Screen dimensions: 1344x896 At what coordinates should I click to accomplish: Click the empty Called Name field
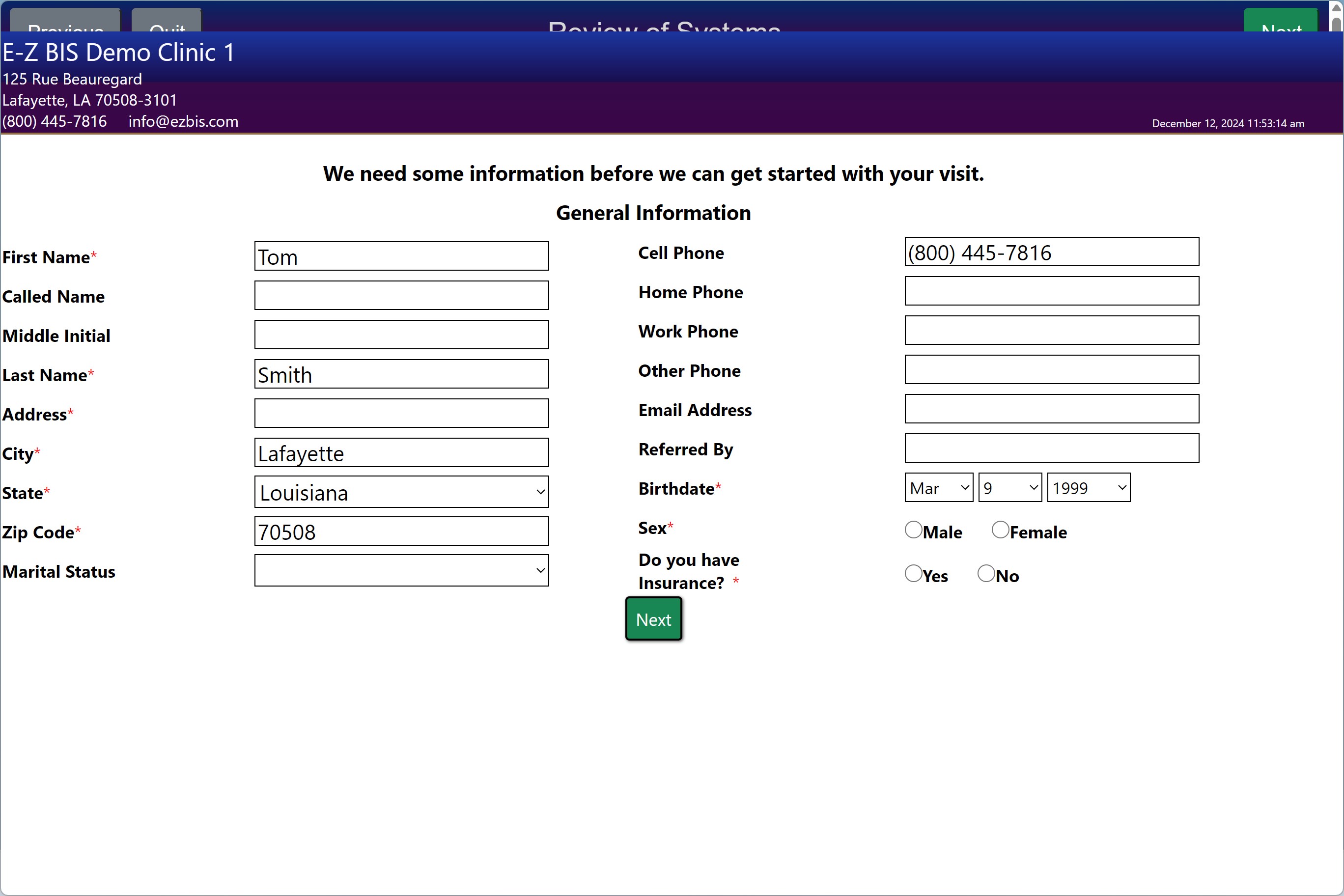coord(401,295)
